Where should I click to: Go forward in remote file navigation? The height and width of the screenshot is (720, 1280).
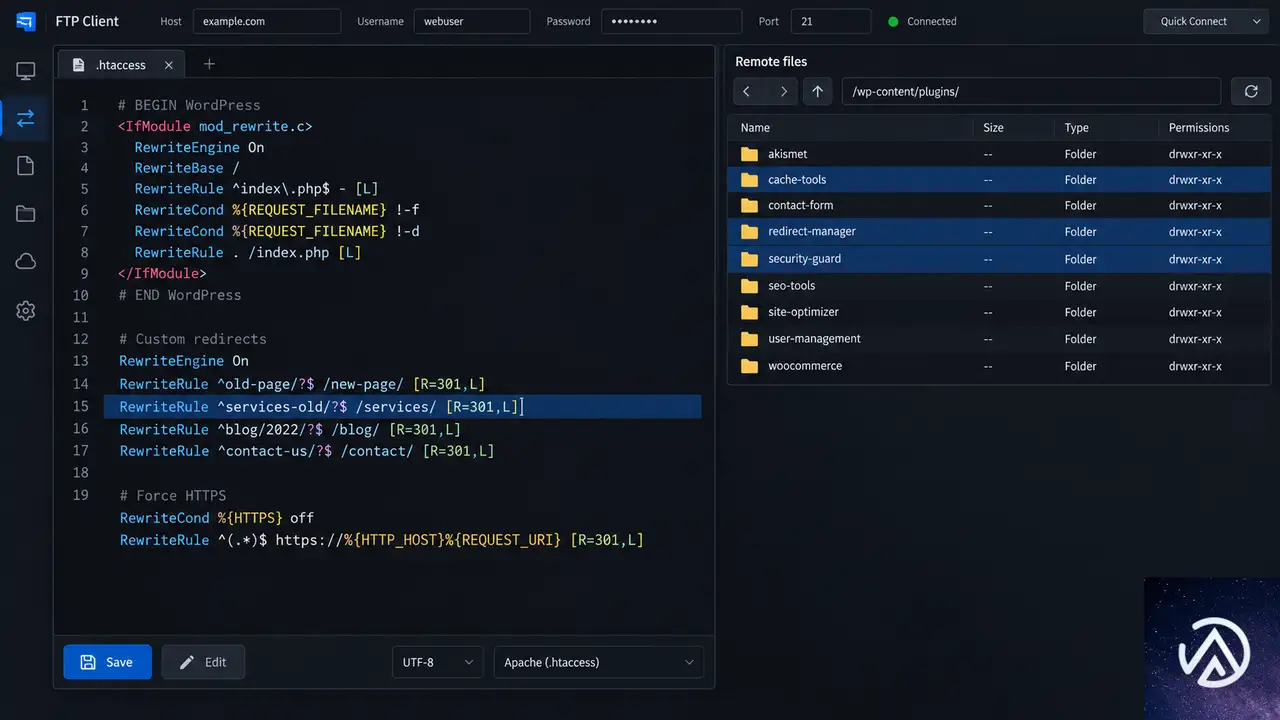pos(784,91)
